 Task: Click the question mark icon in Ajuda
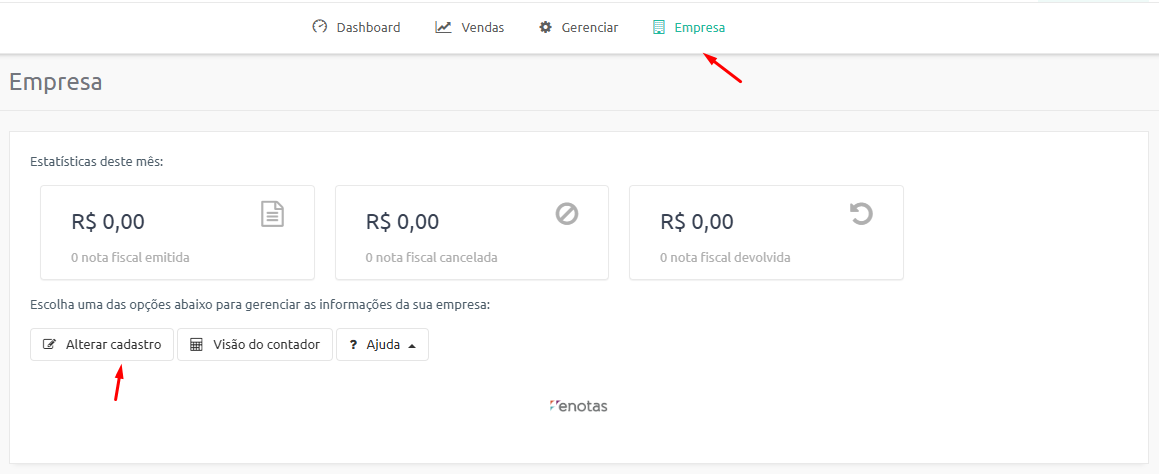(x=353, y=345)
